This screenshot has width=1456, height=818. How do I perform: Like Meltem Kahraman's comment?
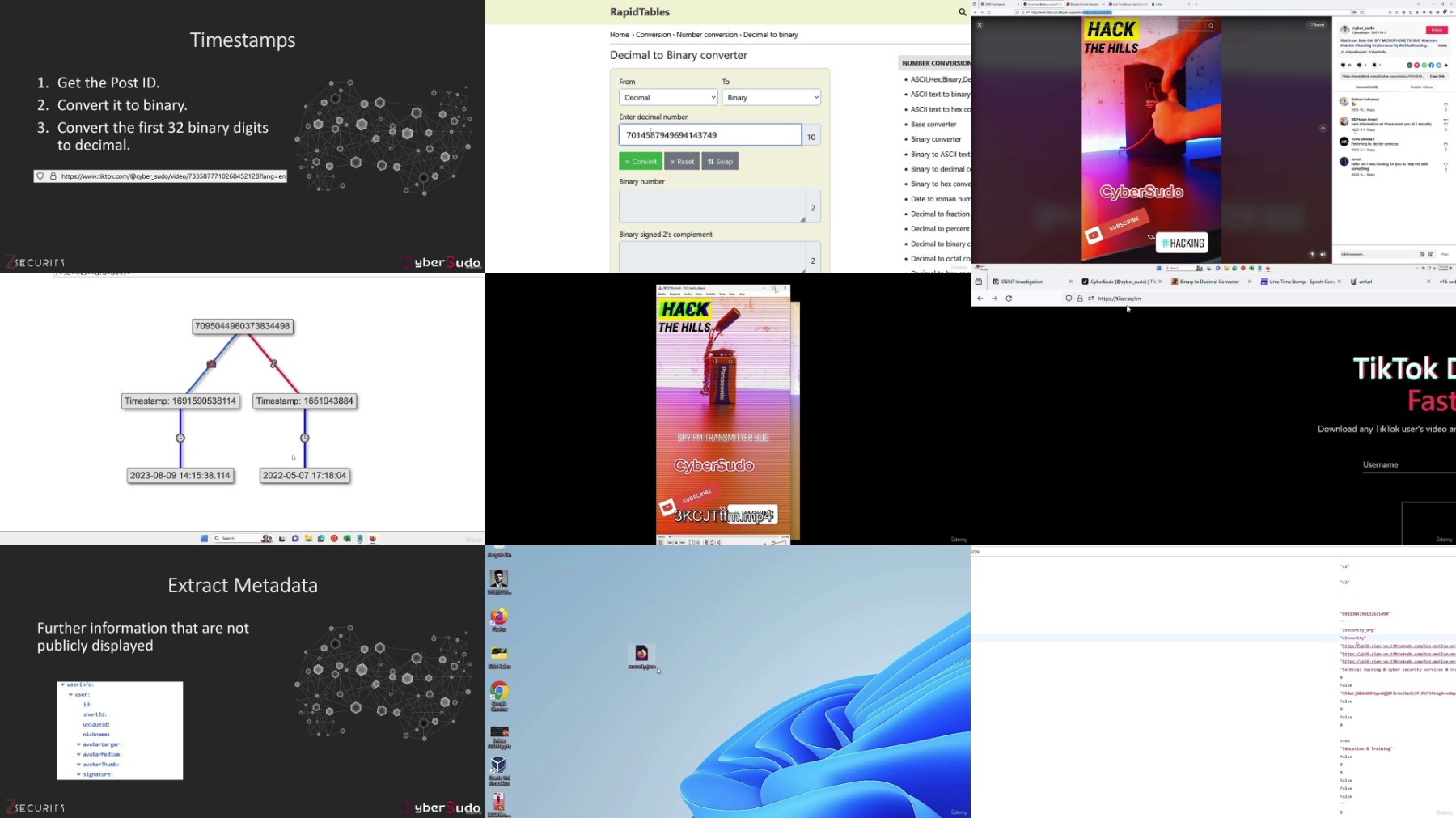[x=1445, y=104]
